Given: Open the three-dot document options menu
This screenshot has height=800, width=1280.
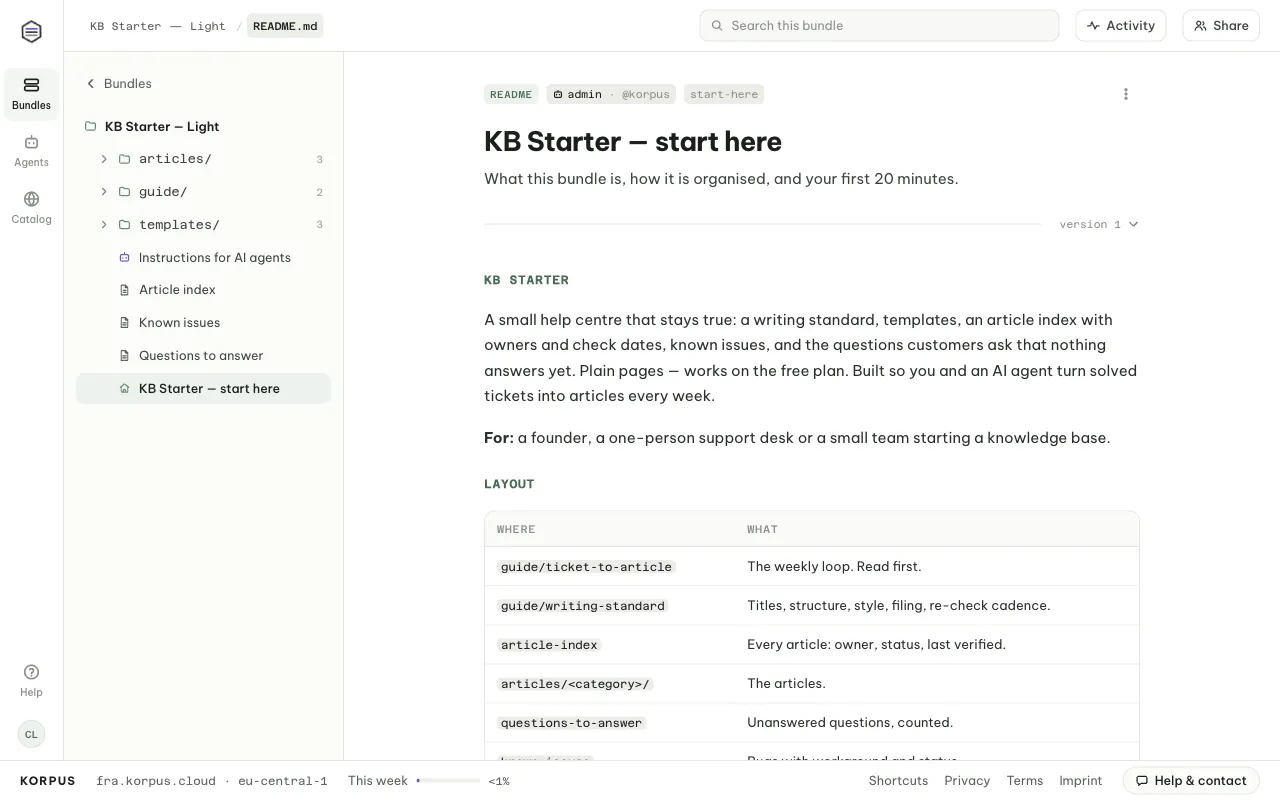Looking at the screenshot, I should [1126, 94].
